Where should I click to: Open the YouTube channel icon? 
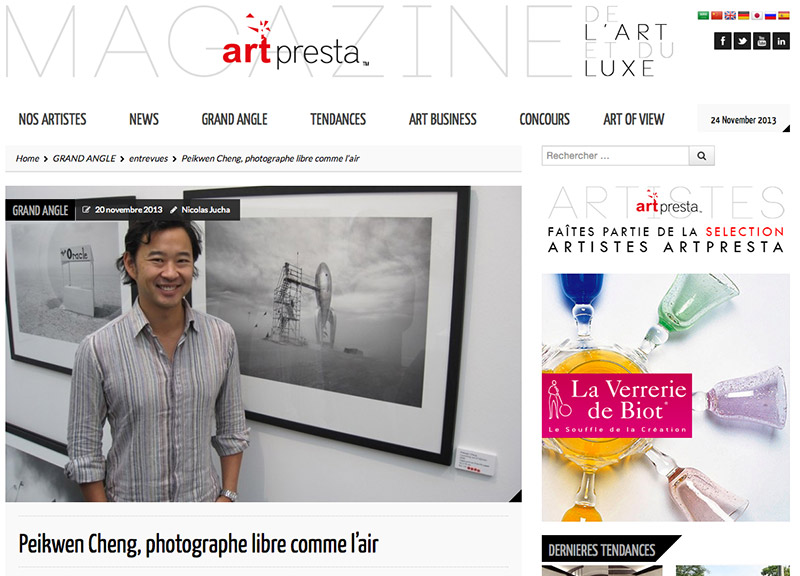pyautogui.click(x=761, y=40)
